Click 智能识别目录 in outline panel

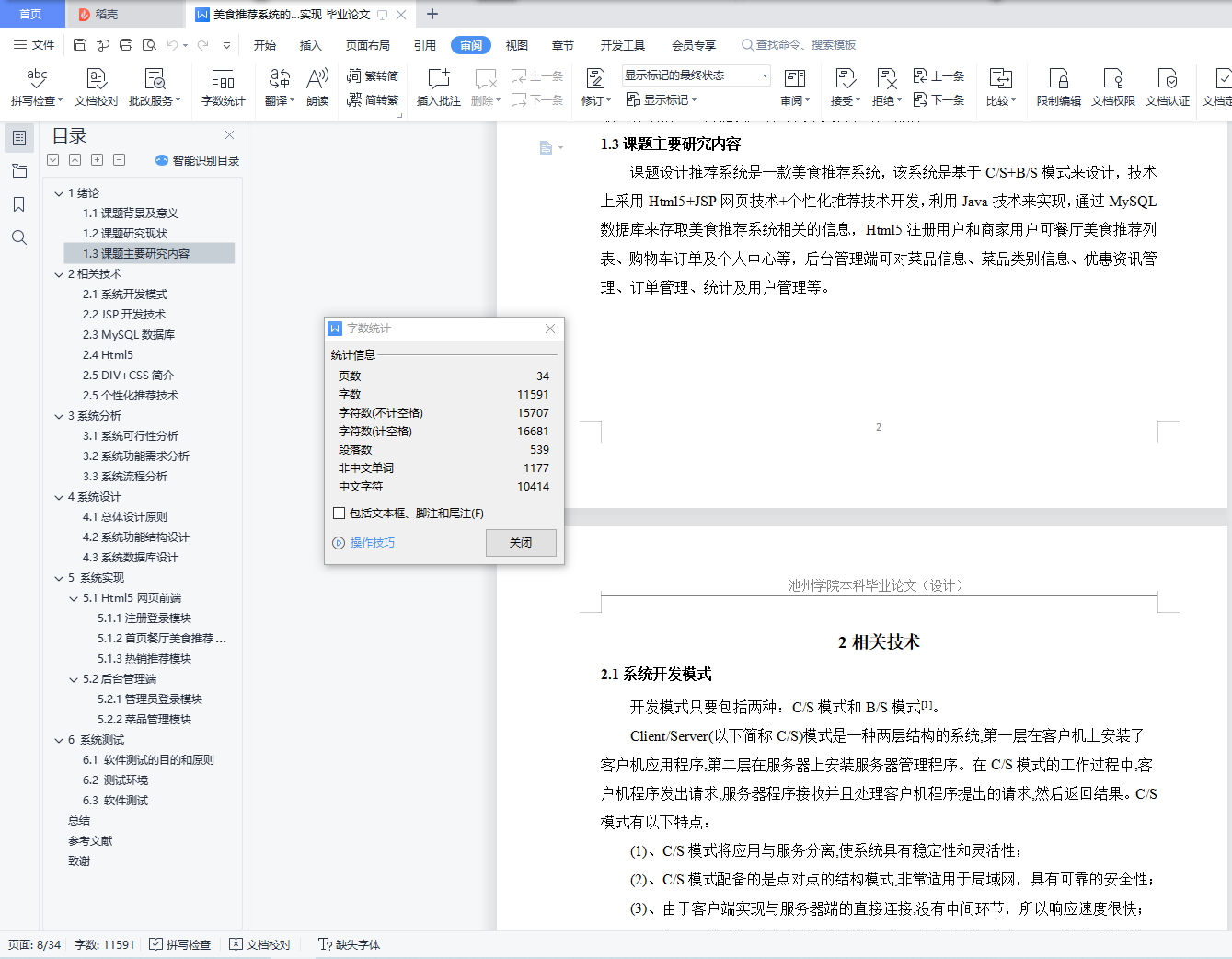pos(198,160)
